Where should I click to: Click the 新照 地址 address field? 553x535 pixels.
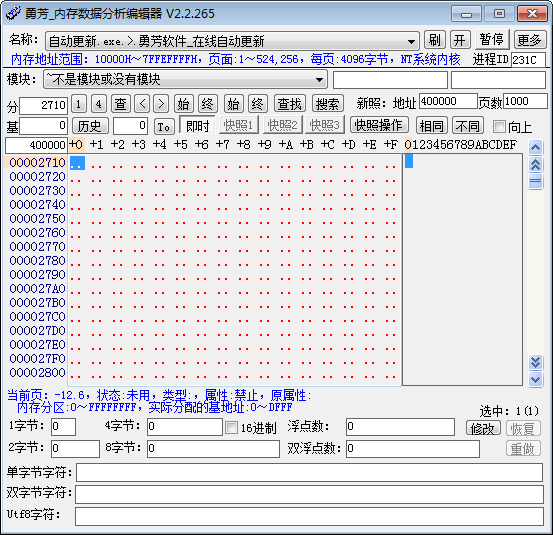tap(448, 102)
